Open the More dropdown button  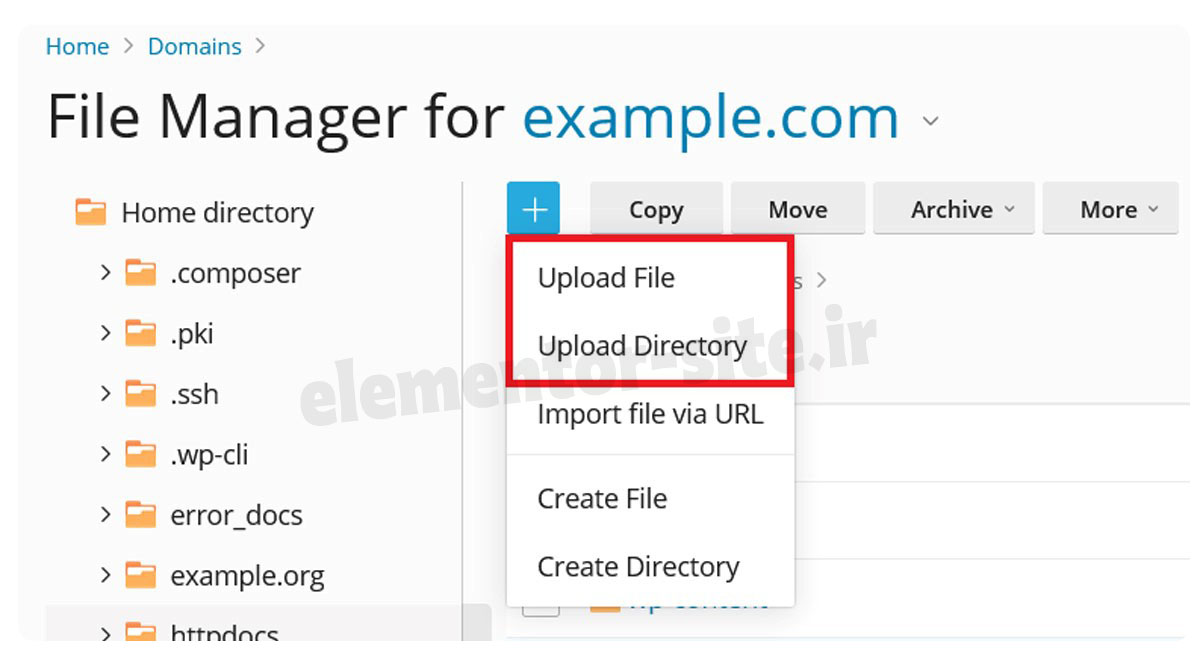(1110, 209)
